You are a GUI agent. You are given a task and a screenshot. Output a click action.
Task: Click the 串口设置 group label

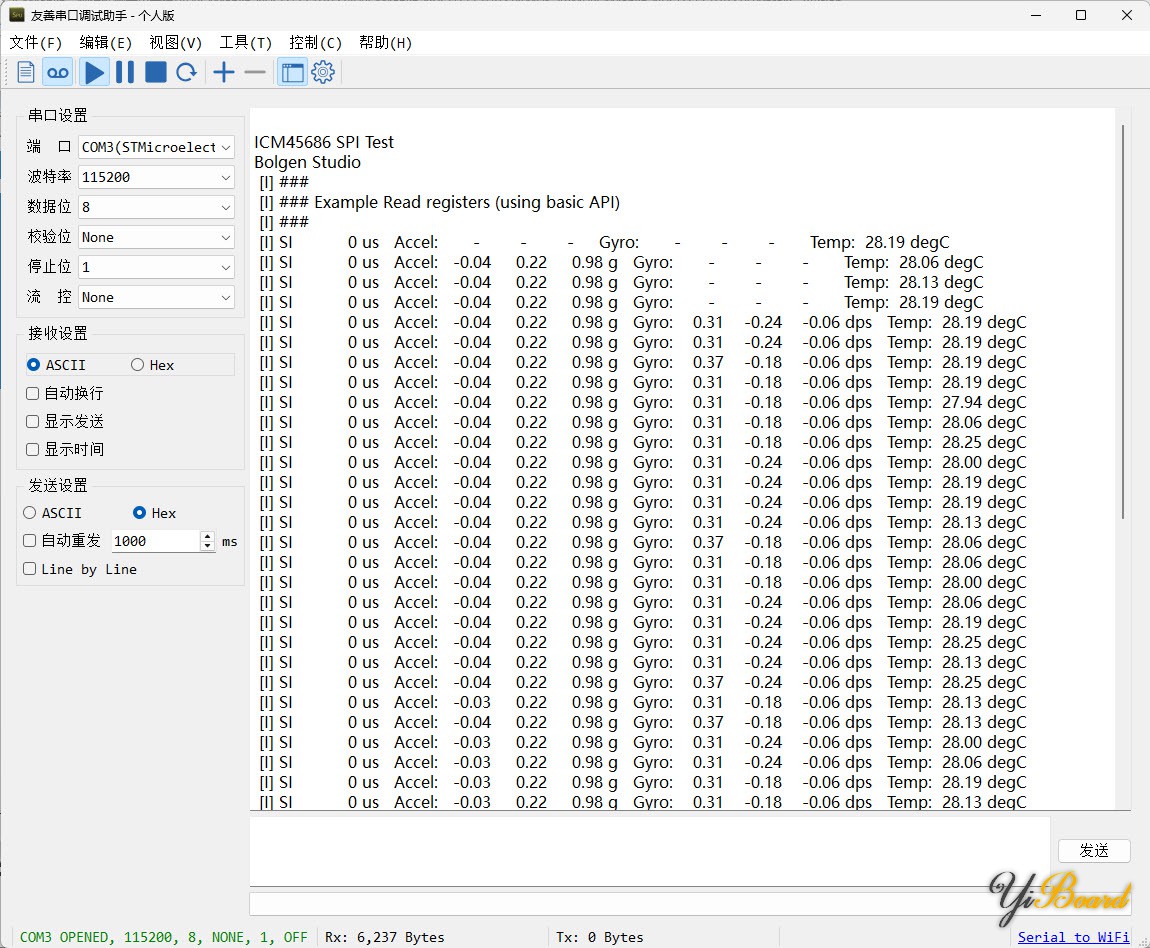coord(58,115)
